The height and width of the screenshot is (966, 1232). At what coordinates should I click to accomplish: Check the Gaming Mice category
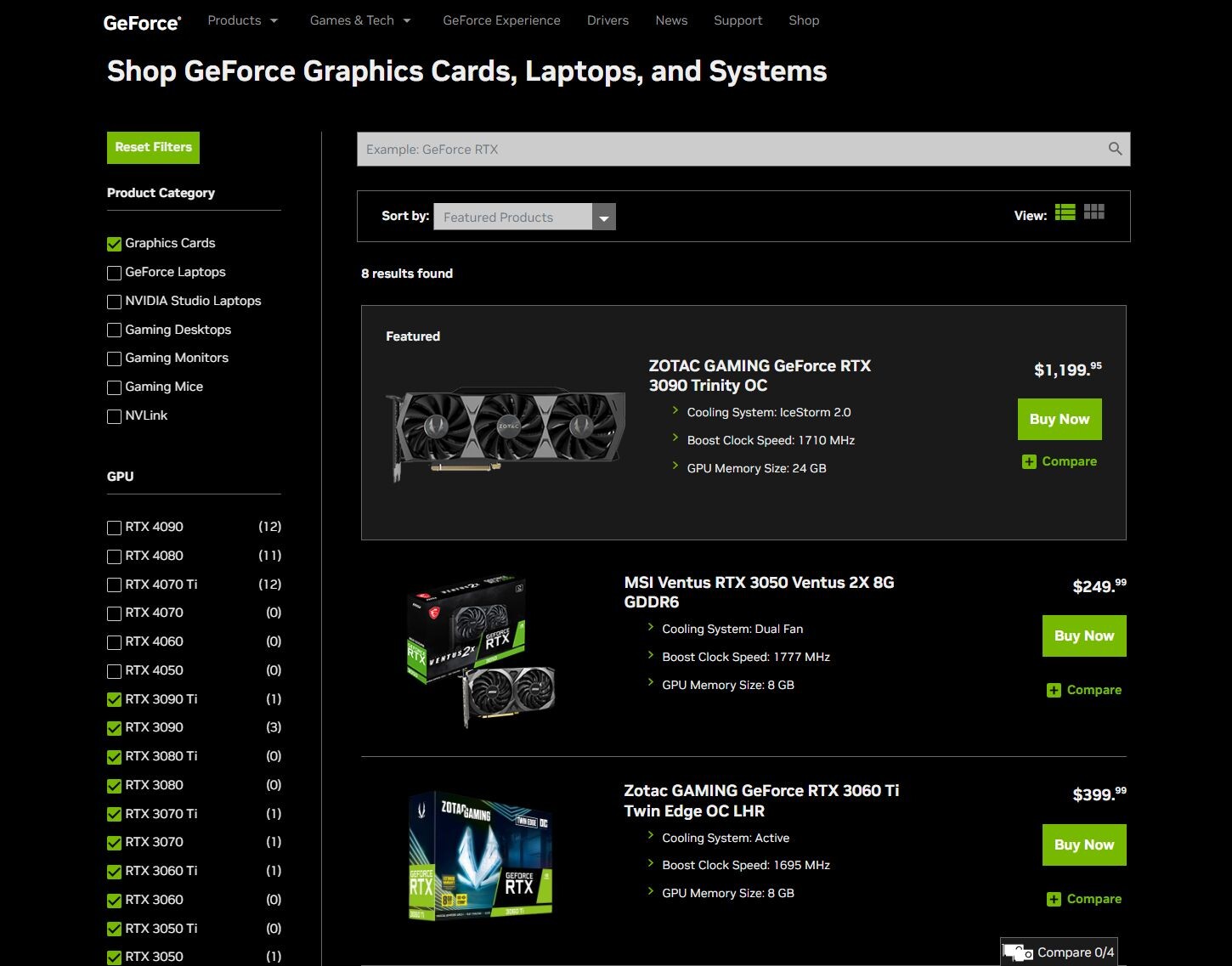114,387
